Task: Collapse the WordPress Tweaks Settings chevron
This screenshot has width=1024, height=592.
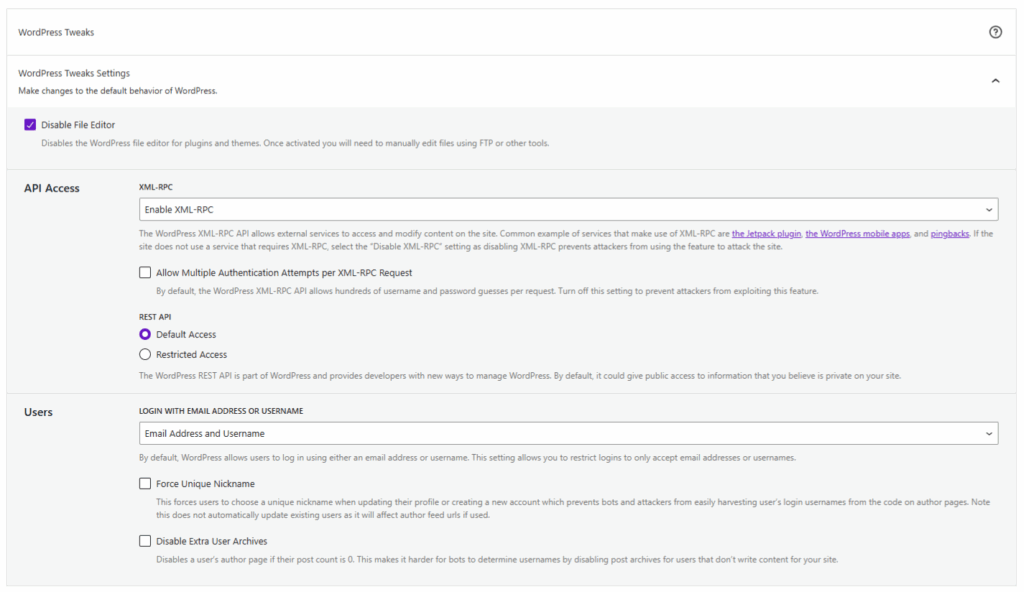Action: 995,81
